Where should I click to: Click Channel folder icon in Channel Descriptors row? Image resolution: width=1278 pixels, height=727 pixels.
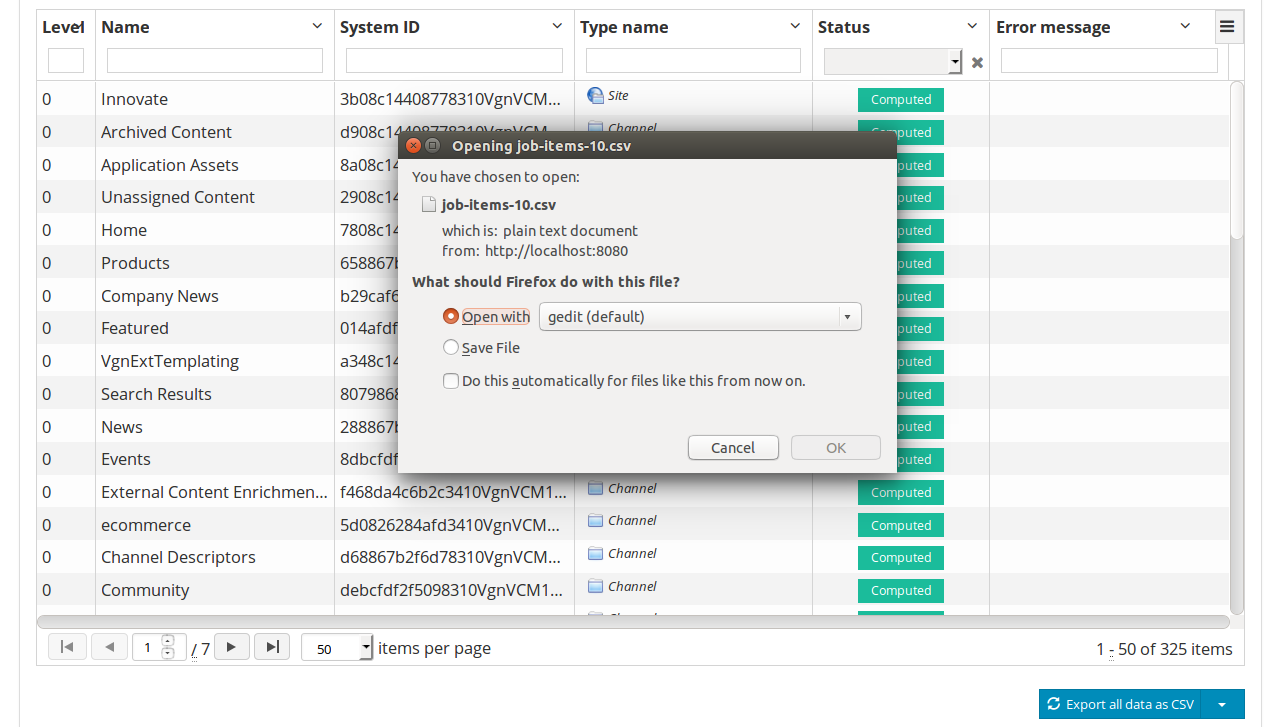(595, 553)
